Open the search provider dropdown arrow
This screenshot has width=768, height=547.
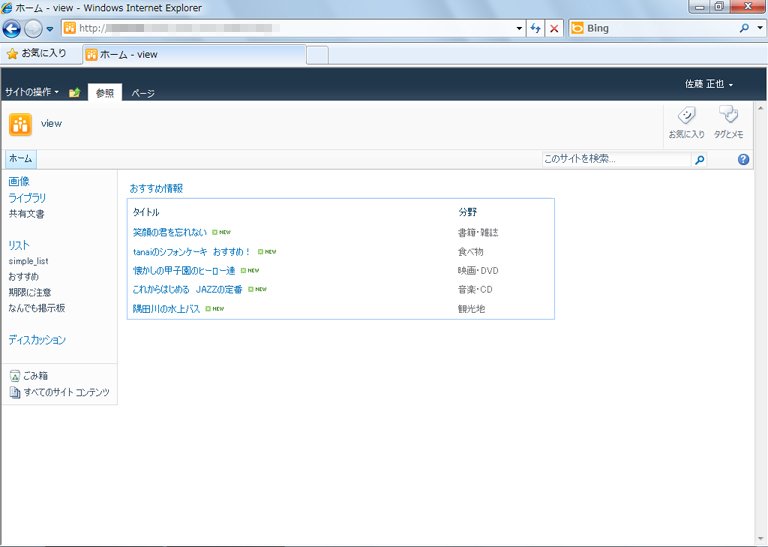pos(760,28)
